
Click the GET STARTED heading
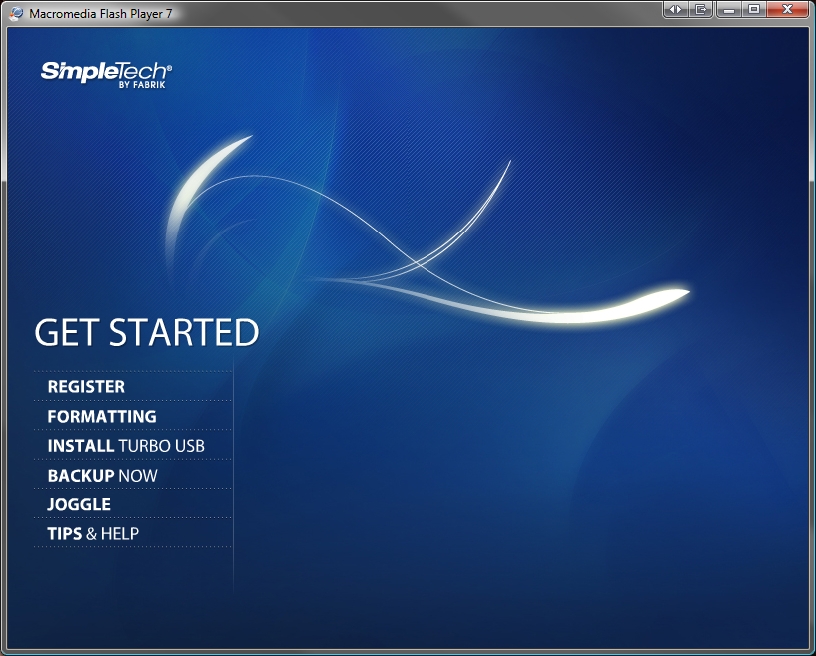[147, 332]
